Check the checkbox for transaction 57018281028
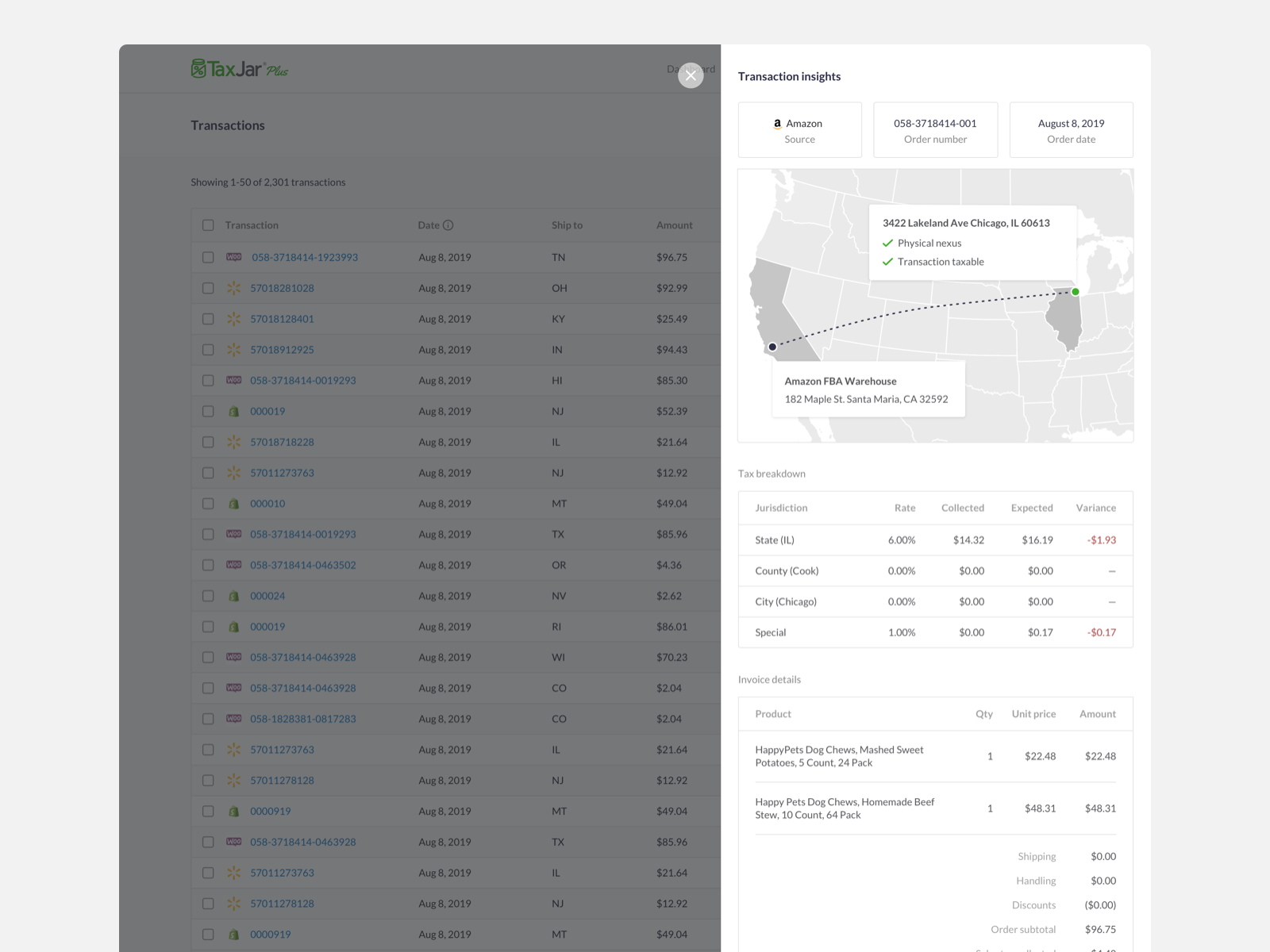 [x=208, y=288]
